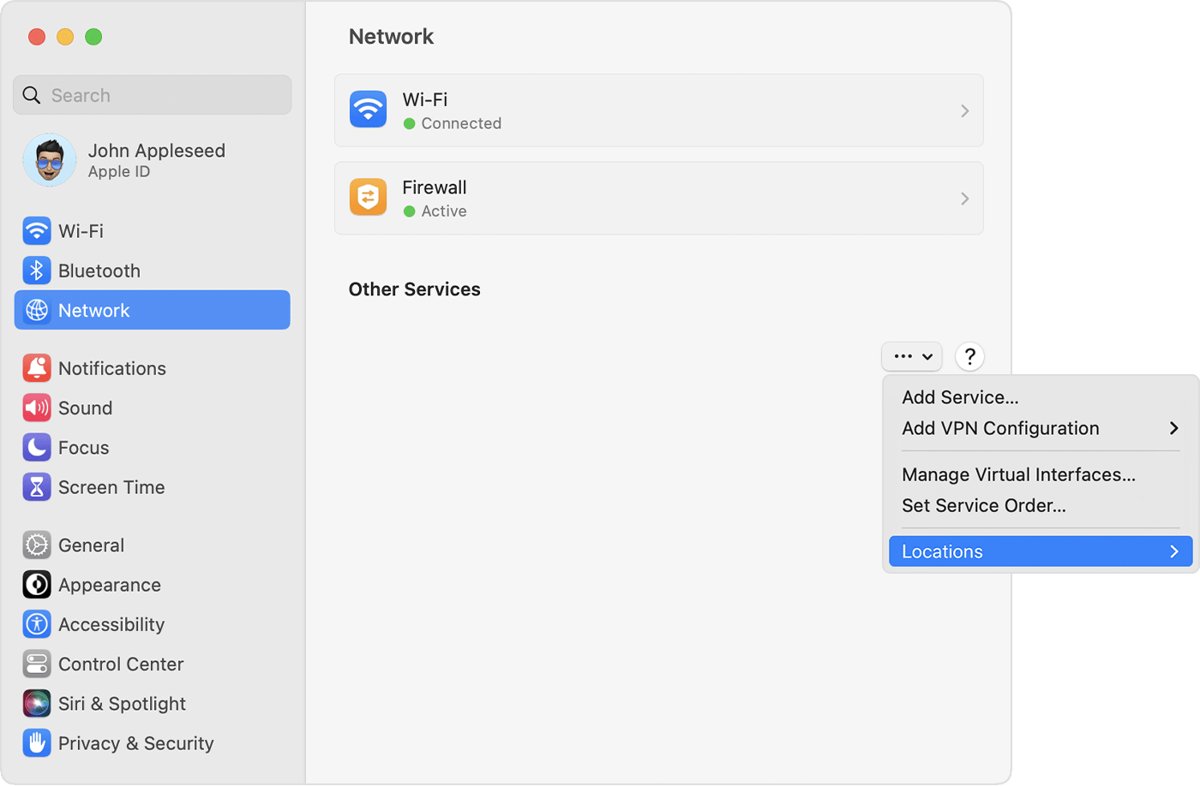Click the Network globe icon in sidebar
Viewport: 1200px width, 786px height.
(37, 311)
